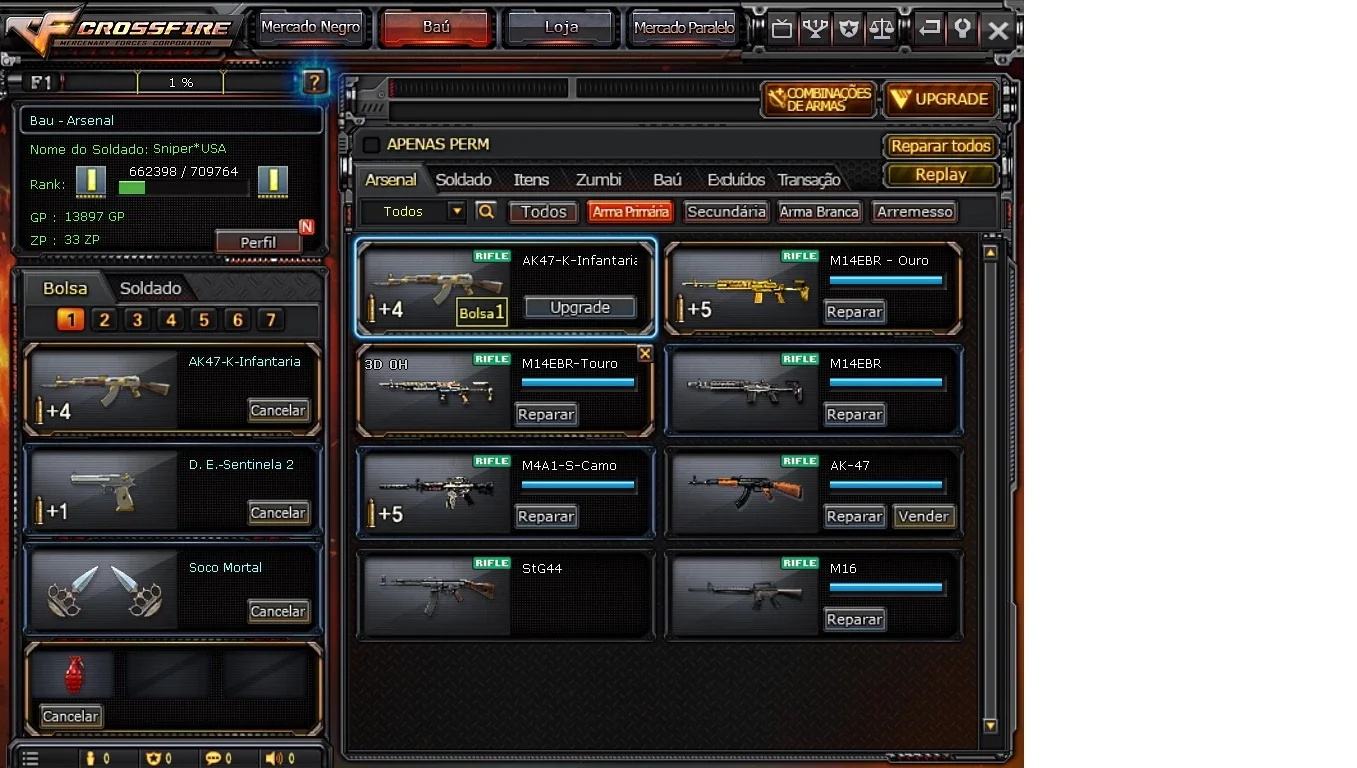Switch to bag slot 4
The image size is (1357, 768).
tap(171, 320)
